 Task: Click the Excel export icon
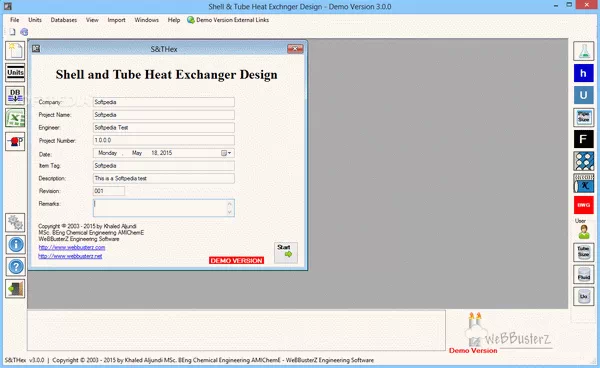[15, 118]
